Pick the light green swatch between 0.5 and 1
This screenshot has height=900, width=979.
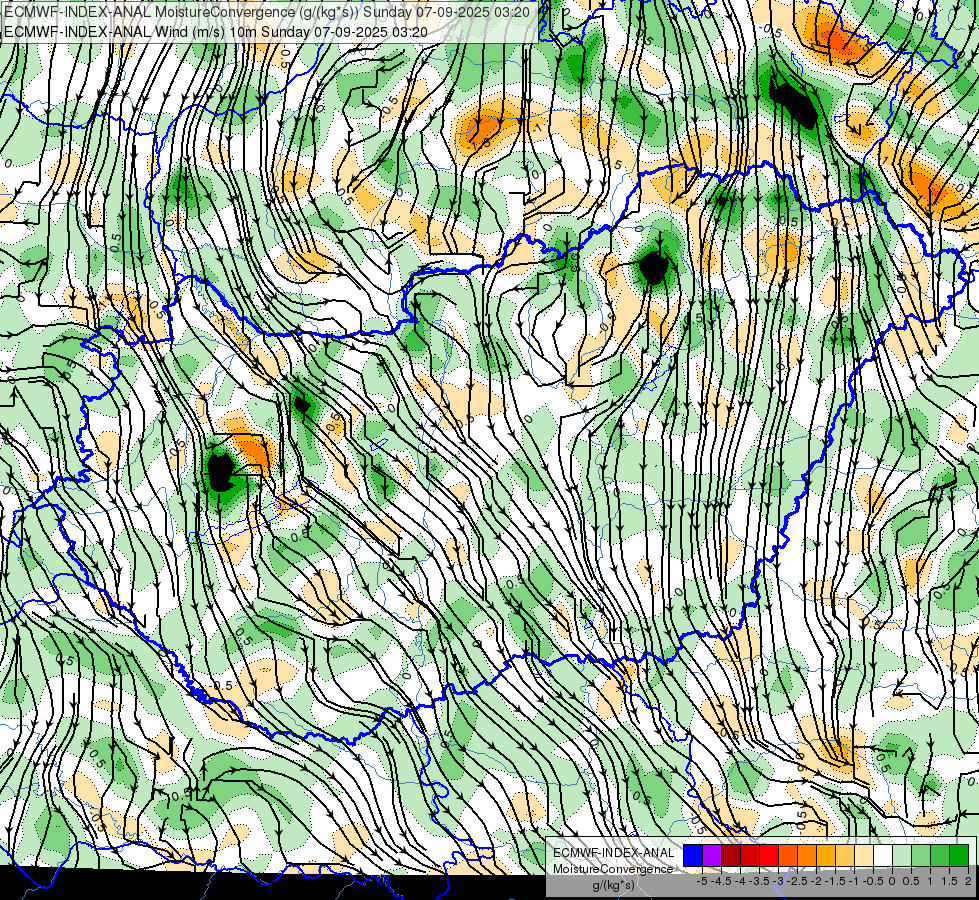[921, 856]
